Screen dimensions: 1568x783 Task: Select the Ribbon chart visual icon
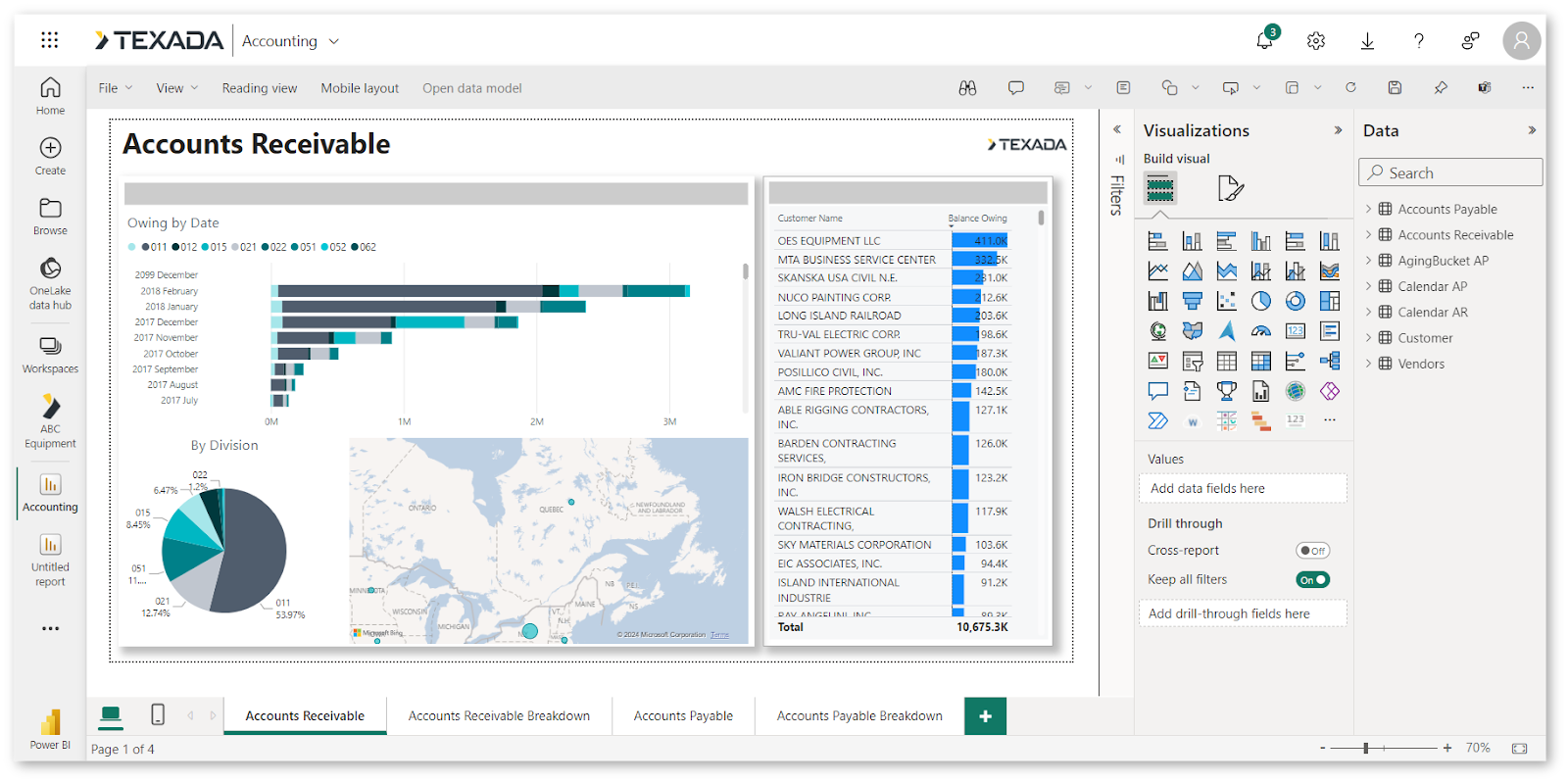click(1330, 270)
